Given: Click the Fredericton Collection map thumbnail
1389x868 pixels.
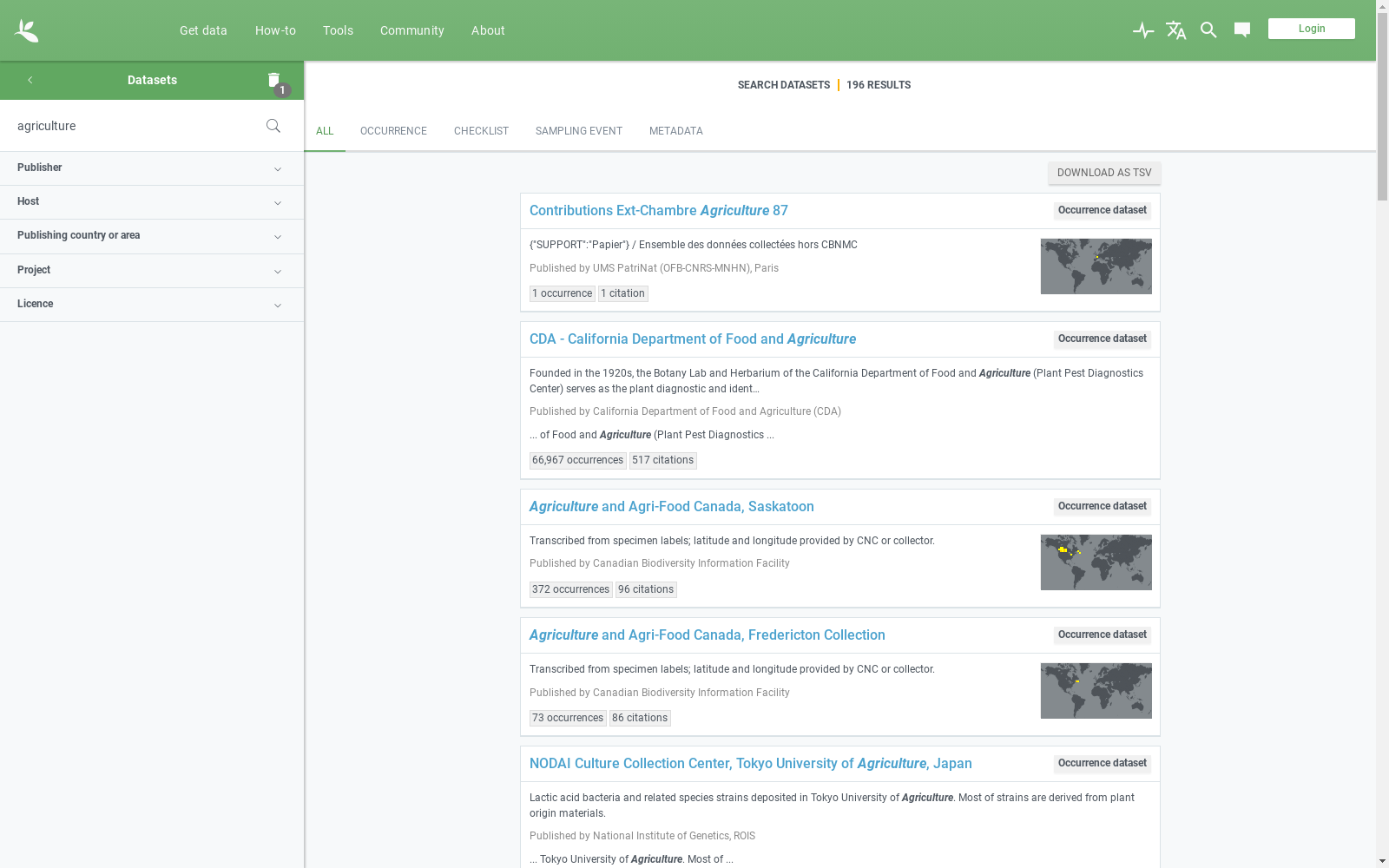Looking at the screenshot, I should click(1096, 691).
